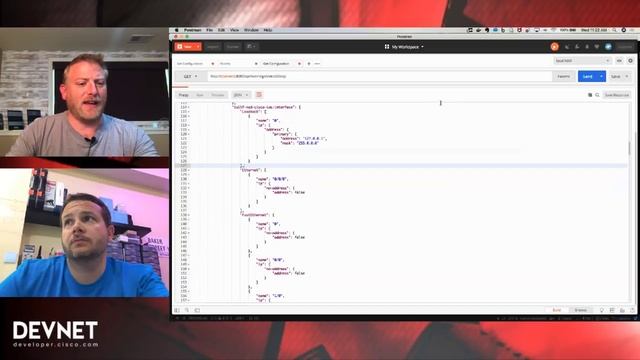Open the console icon in status bar
640x360 pixels.
click(x=197, y=310)
